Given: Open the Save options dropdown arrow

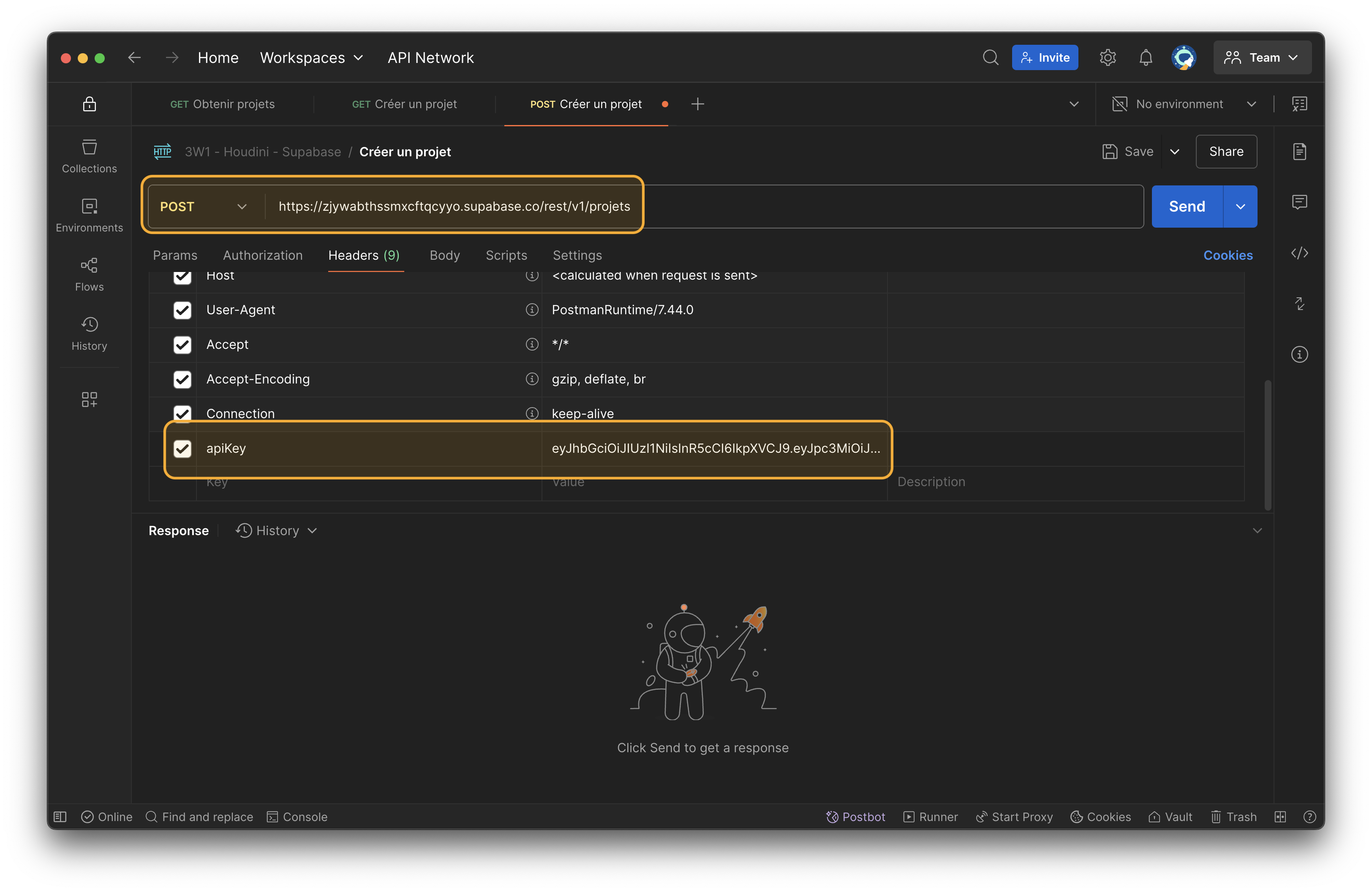Looking at the screenshot, I should pyautogui.click(x=1174, y=152).
